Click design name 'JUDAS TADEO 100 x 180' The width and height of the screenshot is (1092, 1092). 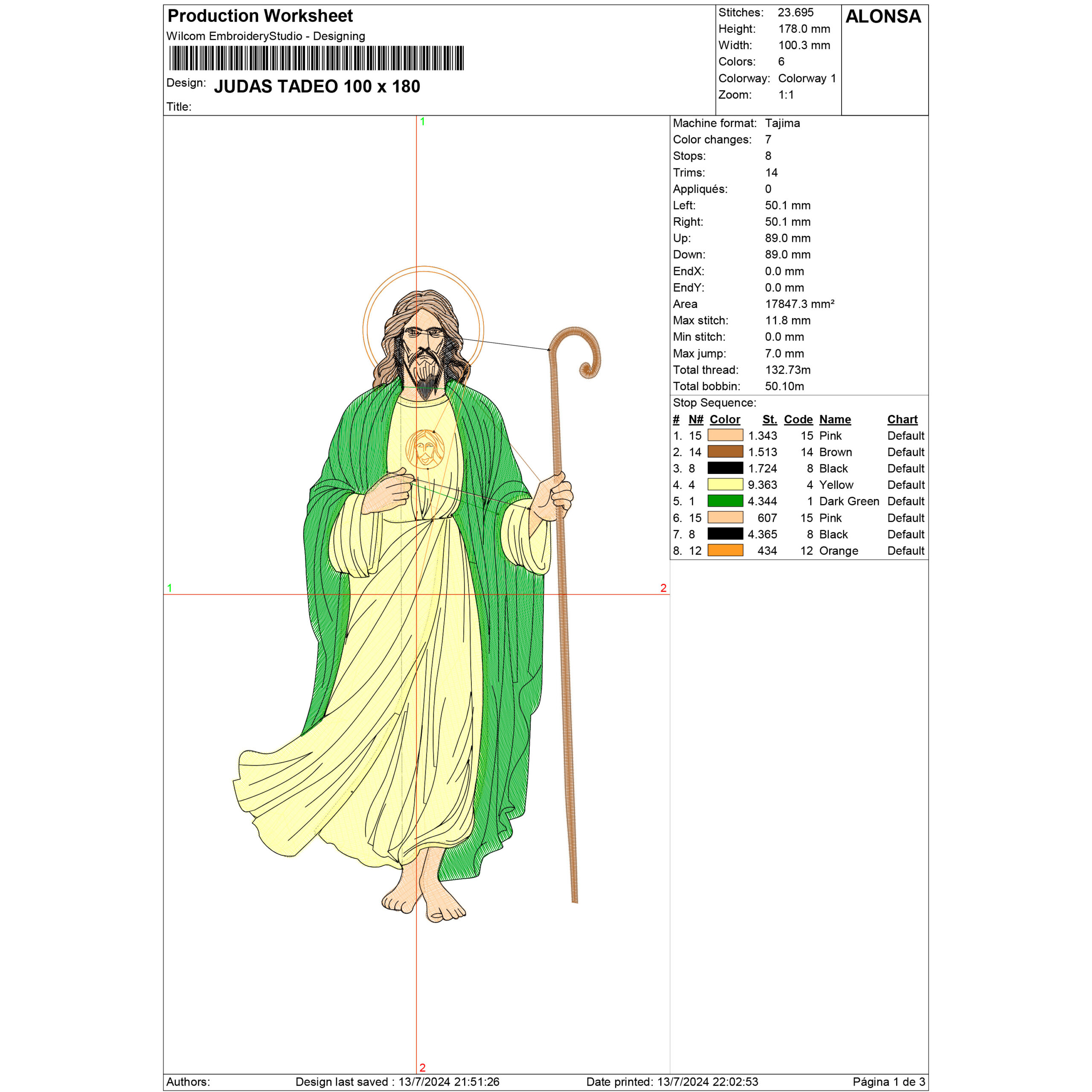point(317,87)
